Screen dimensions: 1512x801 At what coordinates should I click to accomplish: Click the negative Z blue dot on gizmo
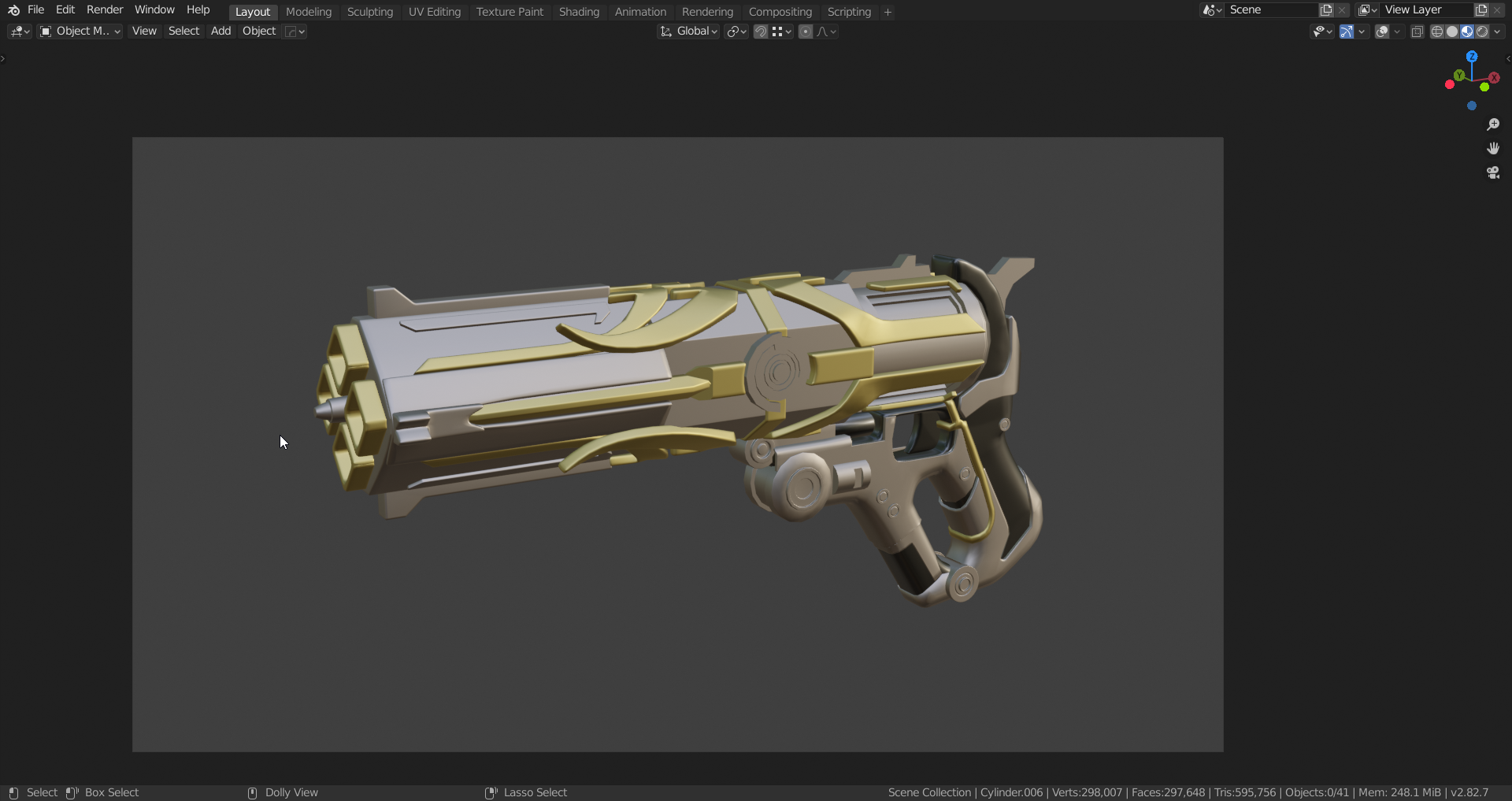click(x=1471, y=106)
